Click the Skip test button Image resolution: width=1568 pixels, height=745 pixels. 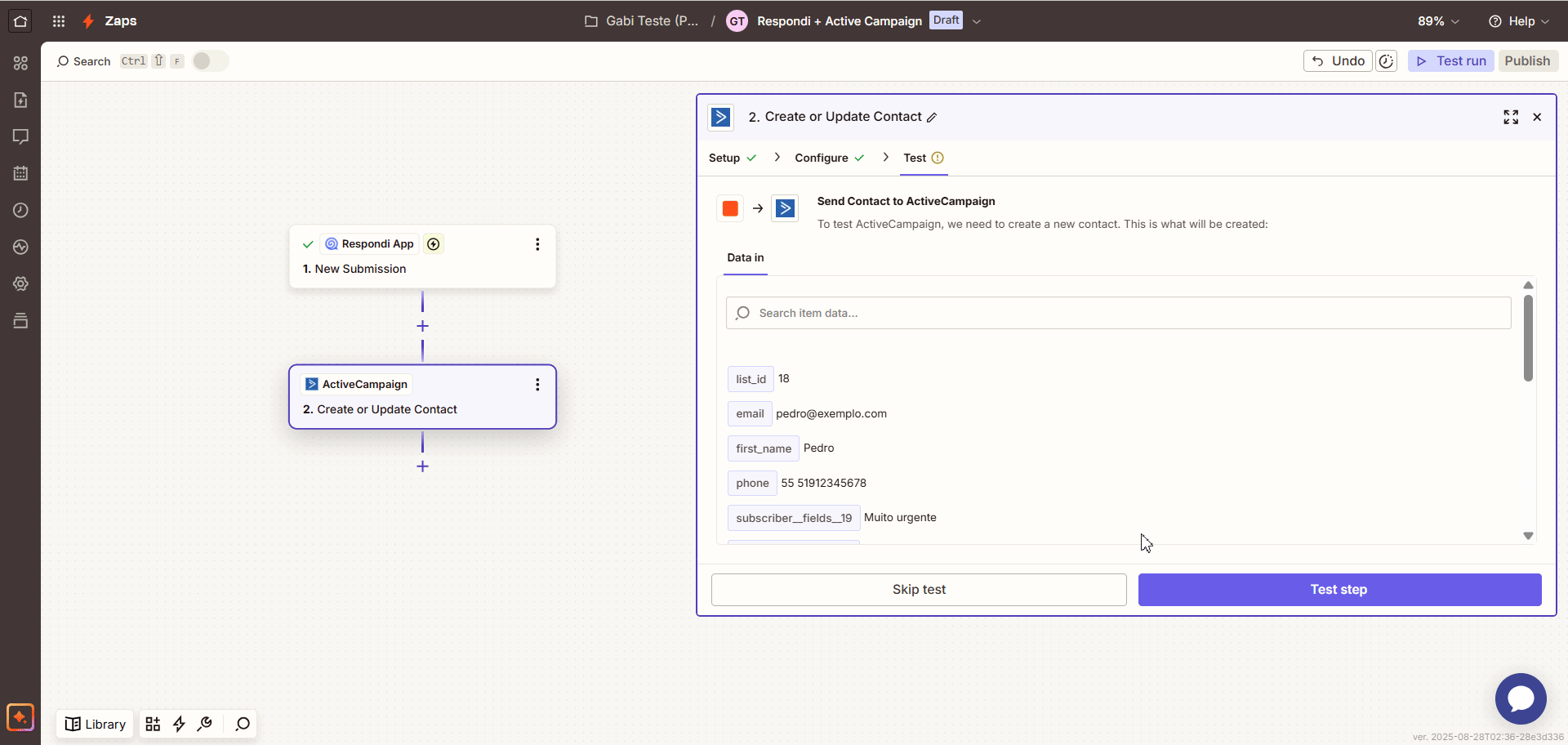pyautogui.click(x=919, y=590)
